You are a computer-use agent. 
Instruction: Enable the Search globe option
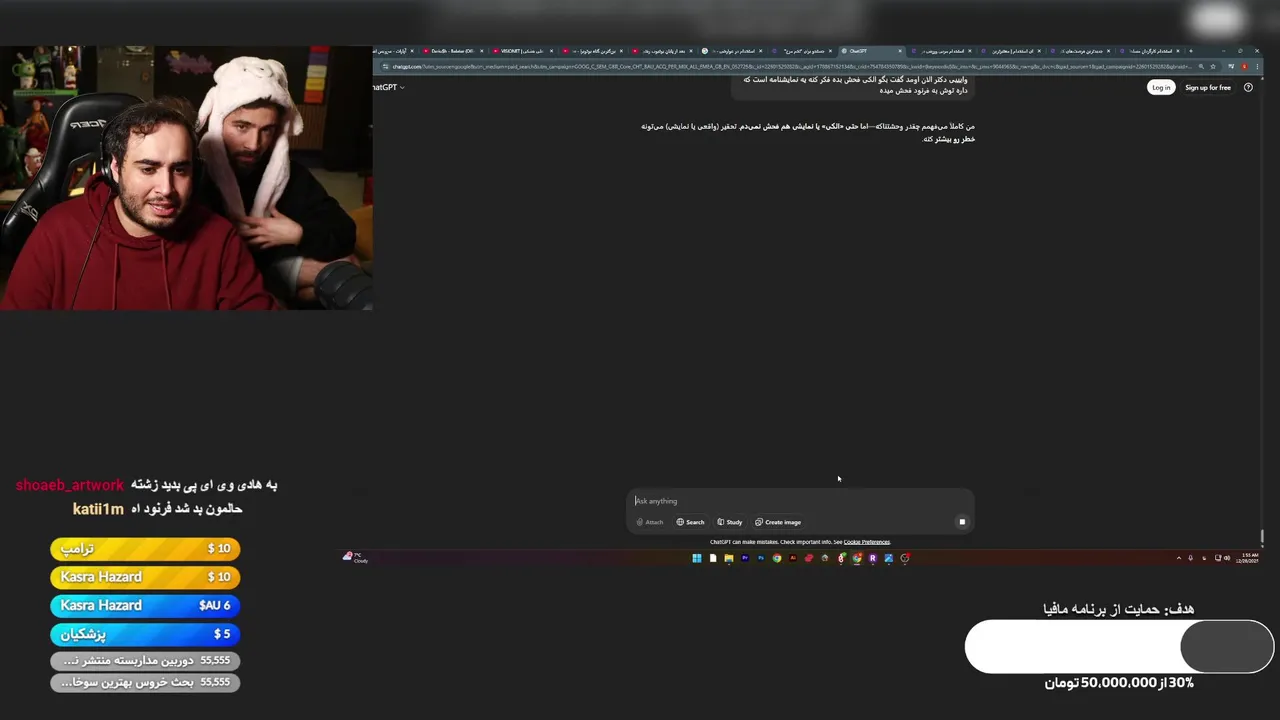(x=690, y=522)
